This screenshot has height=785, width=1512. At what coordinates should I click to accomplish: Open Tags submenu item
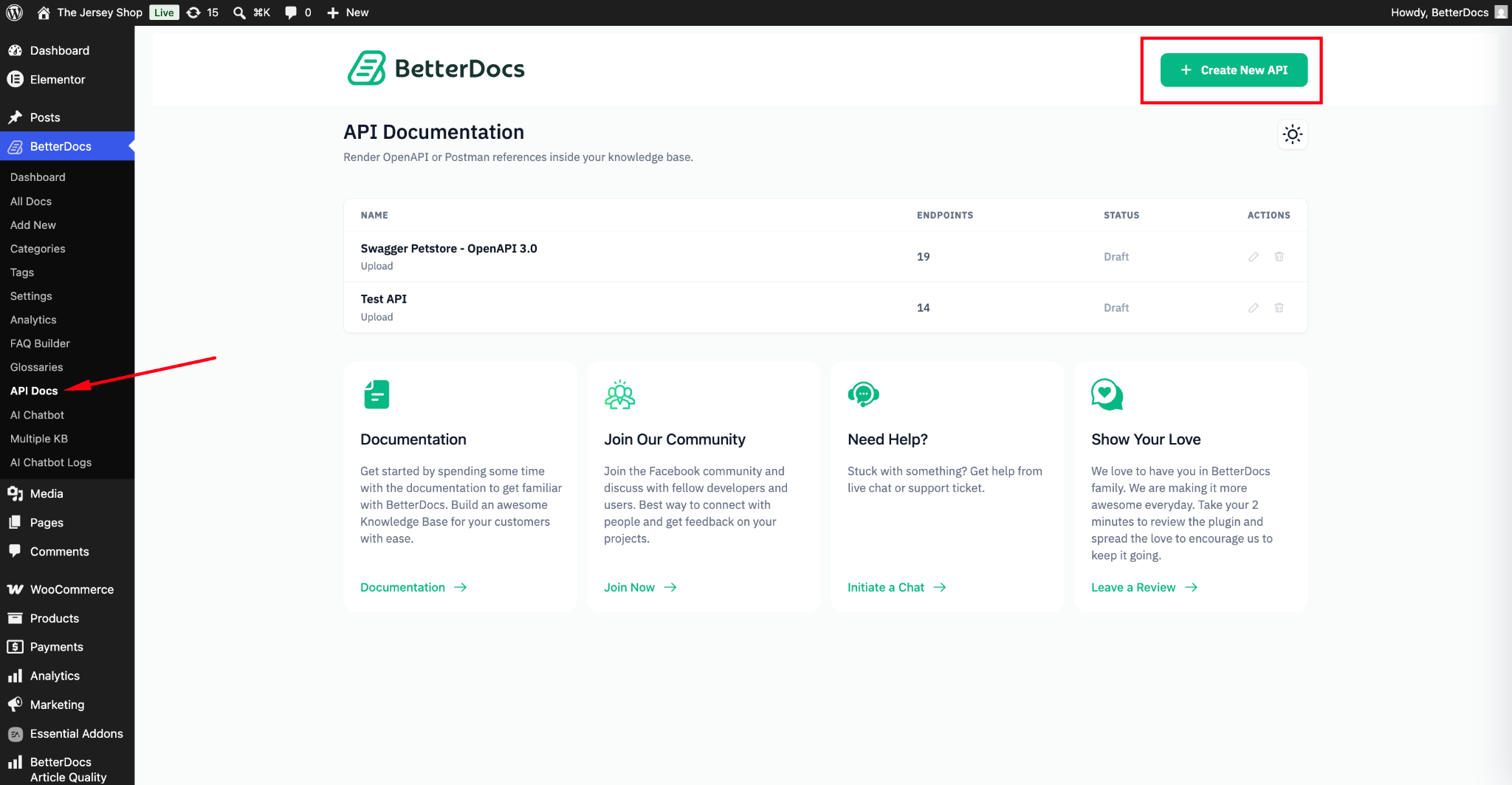click(22, 272)
